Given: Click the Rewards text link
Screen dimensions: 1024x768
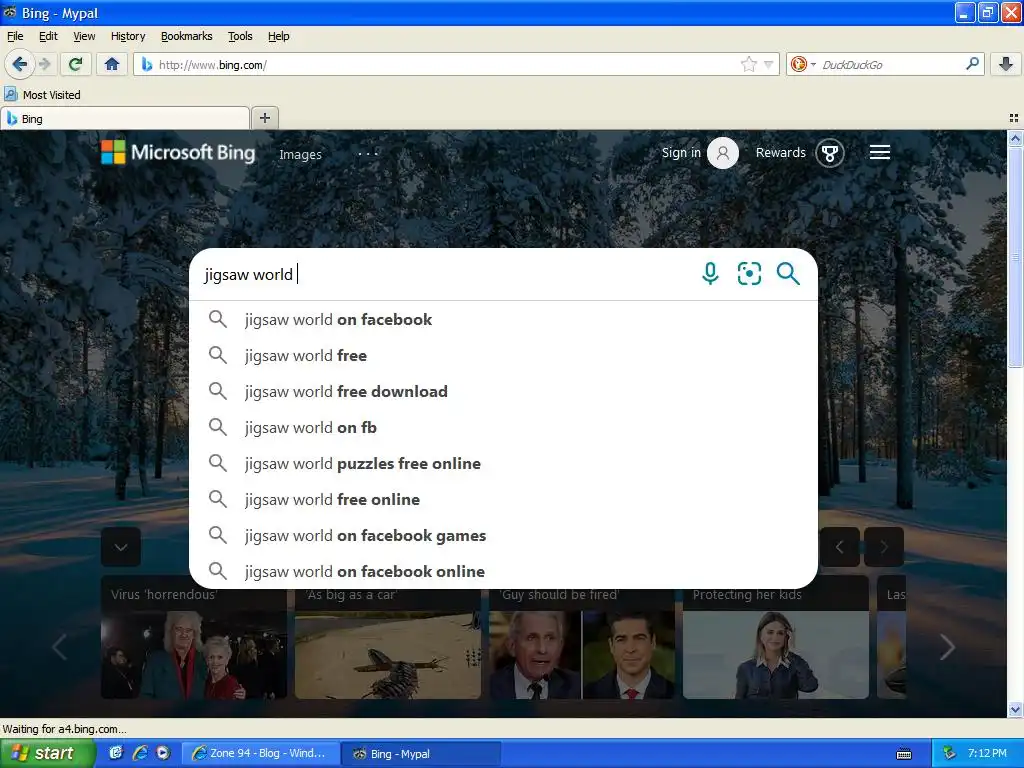Looking at the screenshot, I should pos(780,152).
